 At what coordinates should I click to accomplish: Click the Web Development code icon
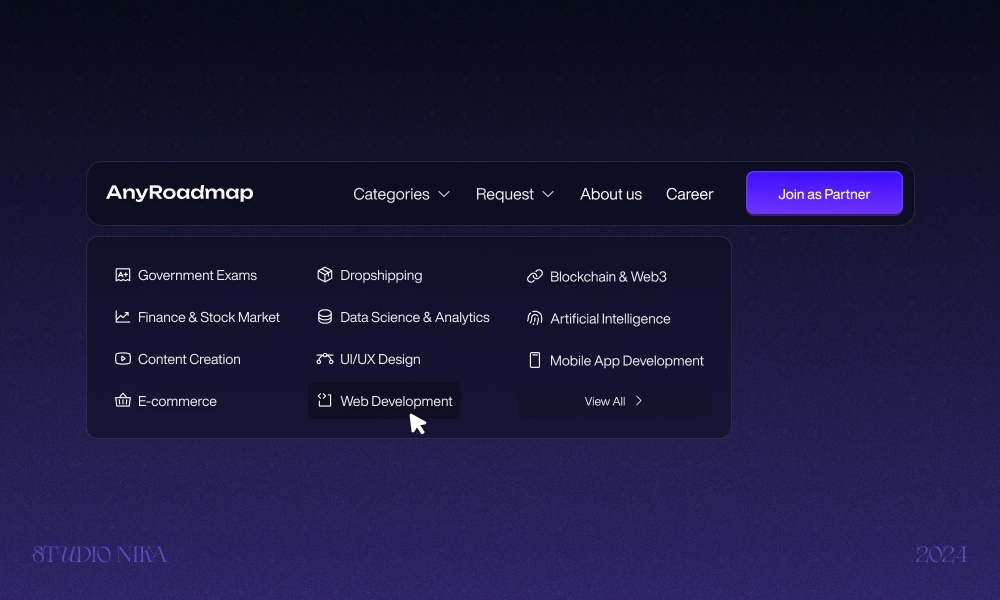[x=325, y=400]
